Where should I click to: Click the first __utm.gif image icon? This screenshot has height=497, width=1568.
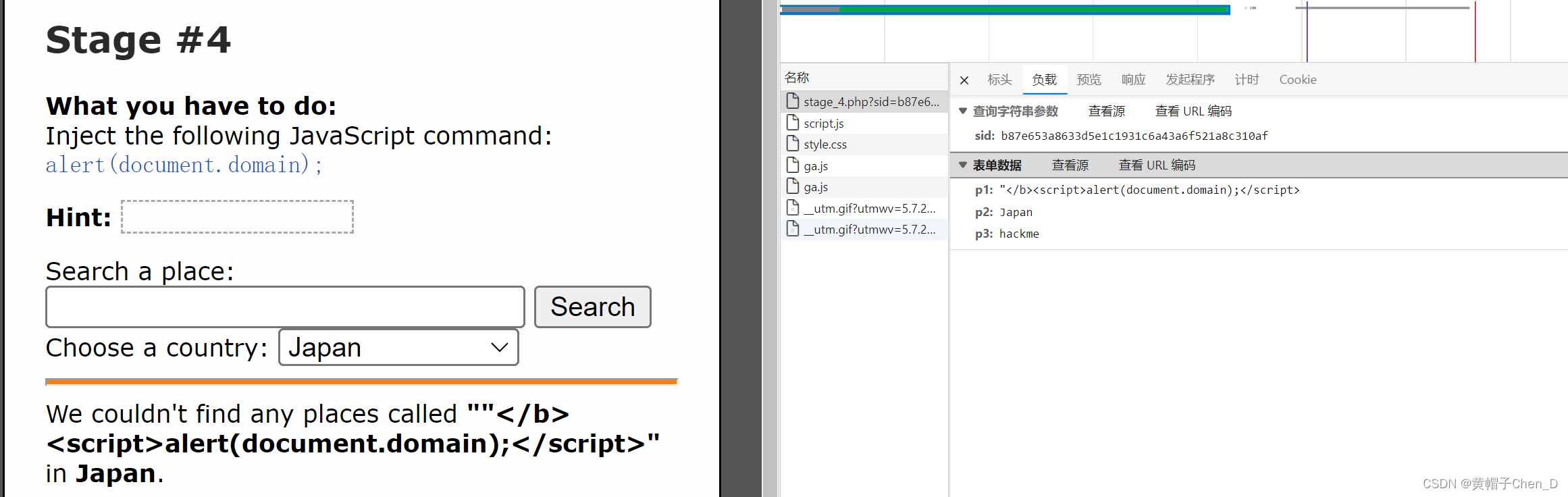793,207
